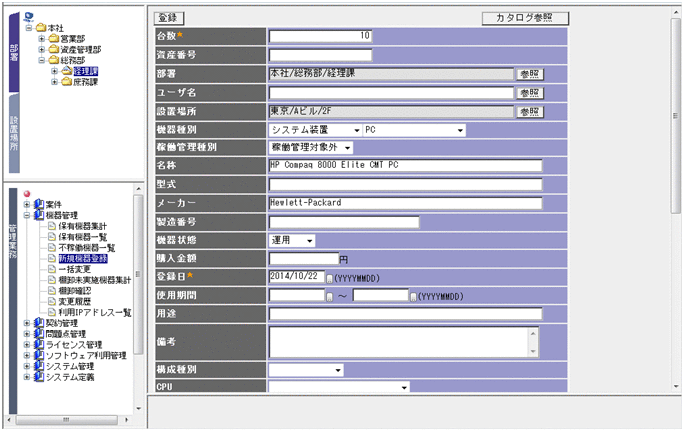Click the メーカー field Hewlett-Packard
Screen dimensions: 685x433
click(405, 203)
